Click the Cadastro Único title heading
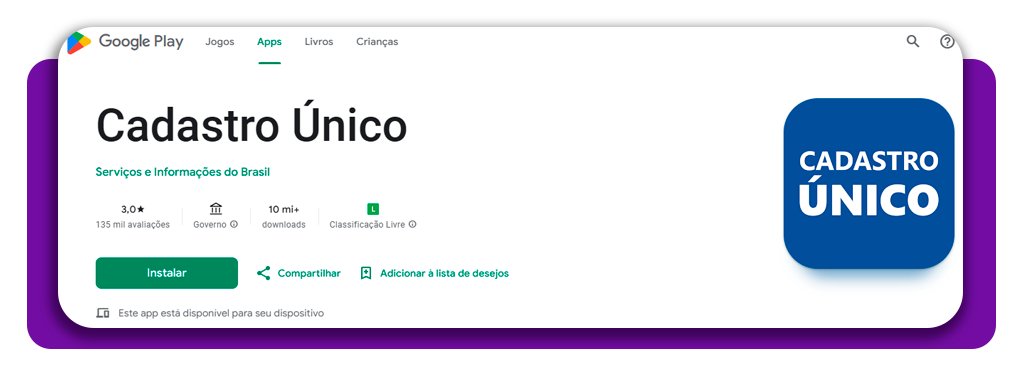Viewport: 1024px width, 387px height. click(x=251, y=125)
